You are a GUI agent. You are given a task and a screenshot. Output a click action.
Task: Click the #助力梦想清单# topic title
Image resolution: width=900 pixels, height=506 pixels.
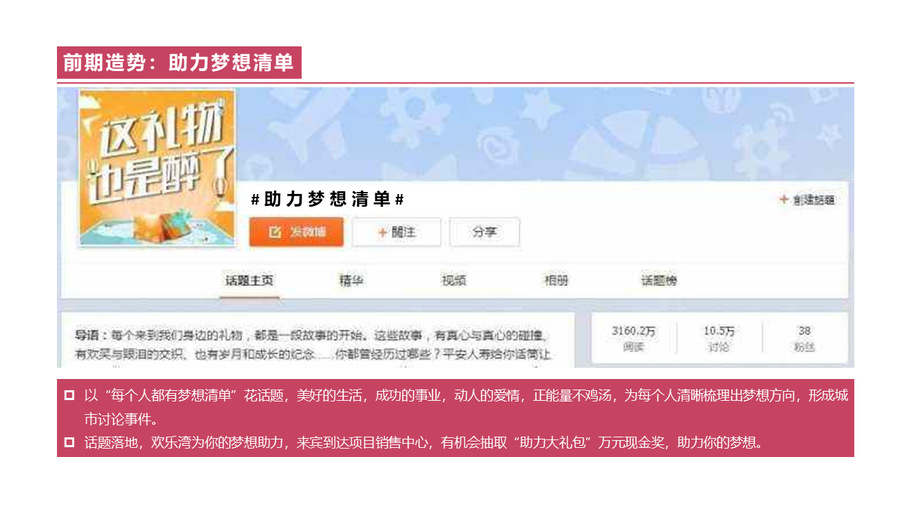(x=327, y=199)
